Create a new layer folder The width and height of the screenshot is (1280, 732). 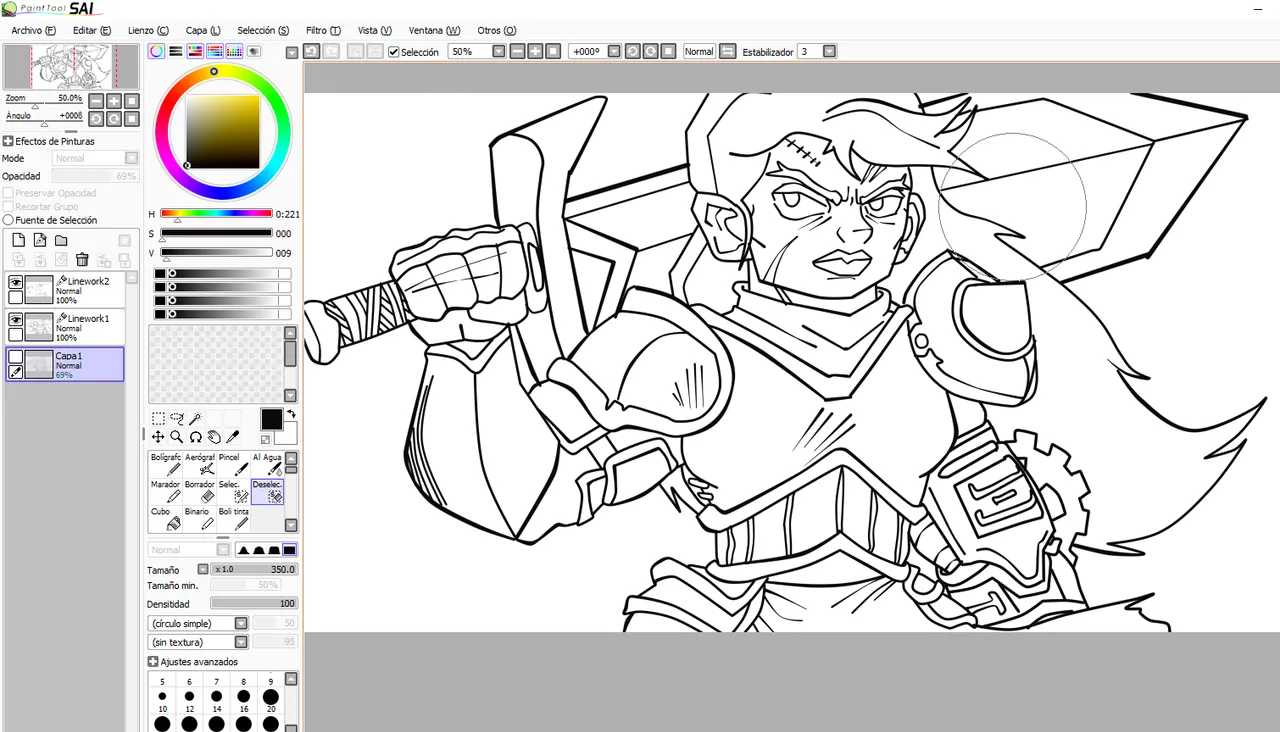point(61,240)
